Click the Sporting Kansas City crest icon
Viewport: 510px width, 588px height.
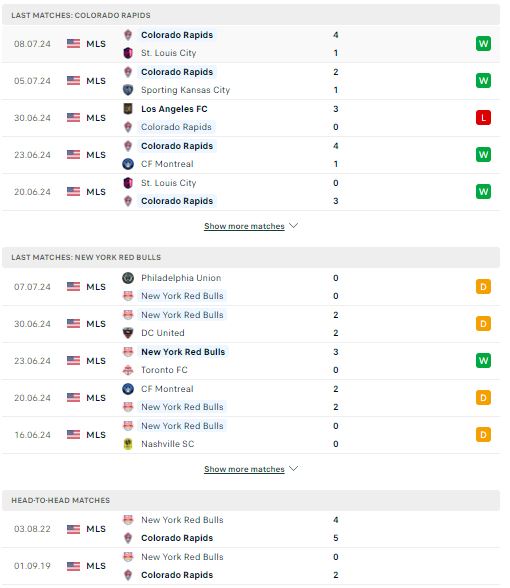pyautogui.click(x=128, y=90)
